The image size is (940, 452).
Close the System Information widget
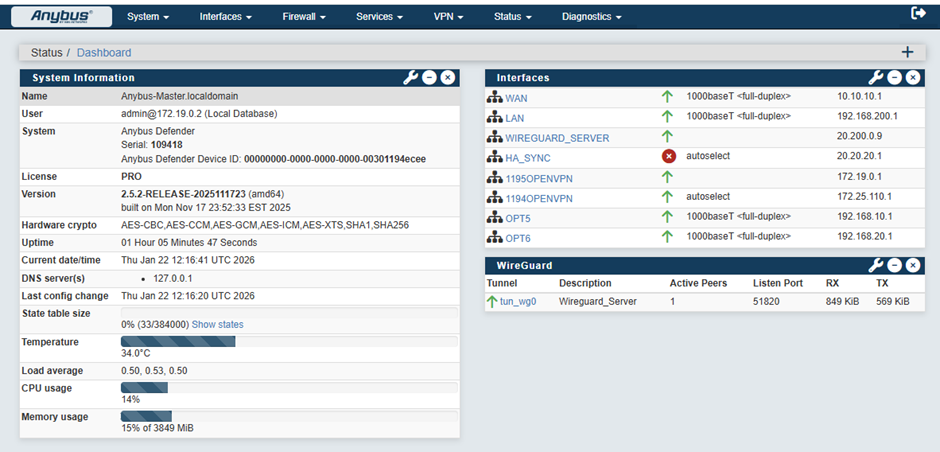447,77
